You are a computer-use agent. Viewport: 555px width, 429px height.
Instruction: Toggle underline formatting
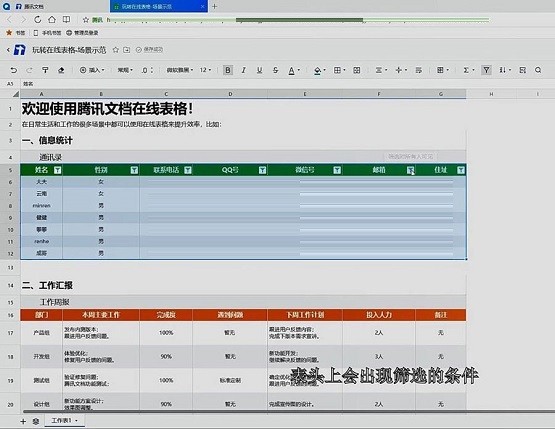[x=259, y=70]
